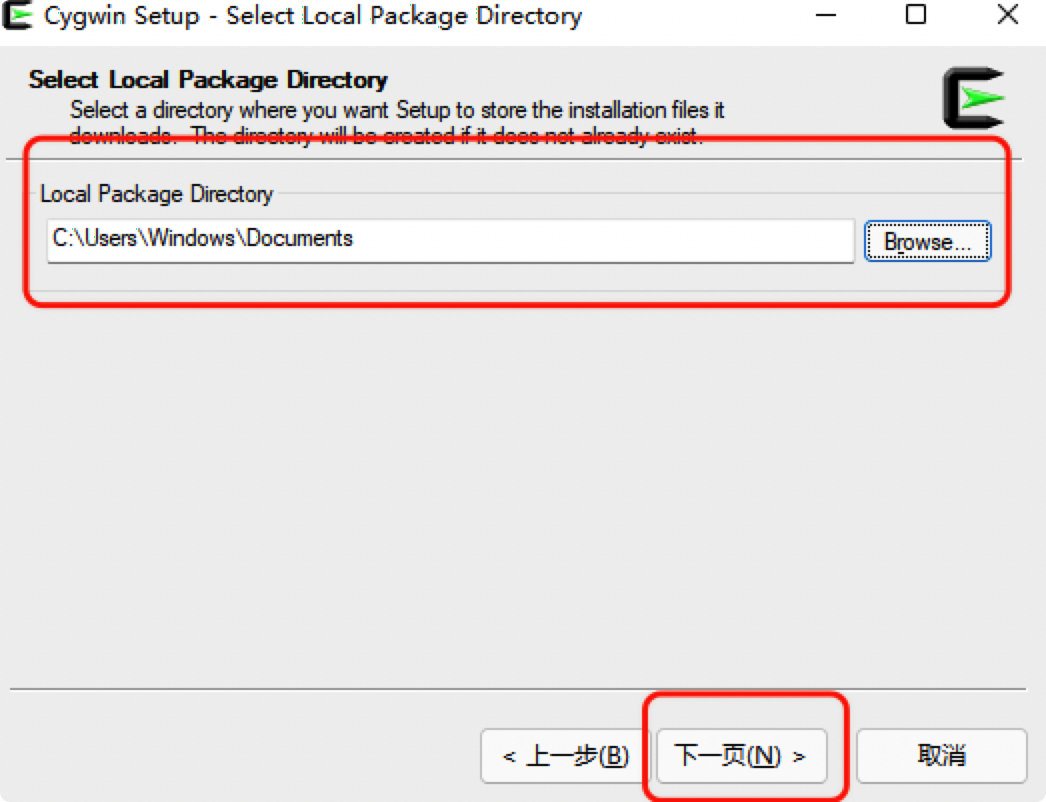The height and width of the screenshot is (802, 1046).
Task: Focus the Local Package Directory path field
Action: coord(600,240)
